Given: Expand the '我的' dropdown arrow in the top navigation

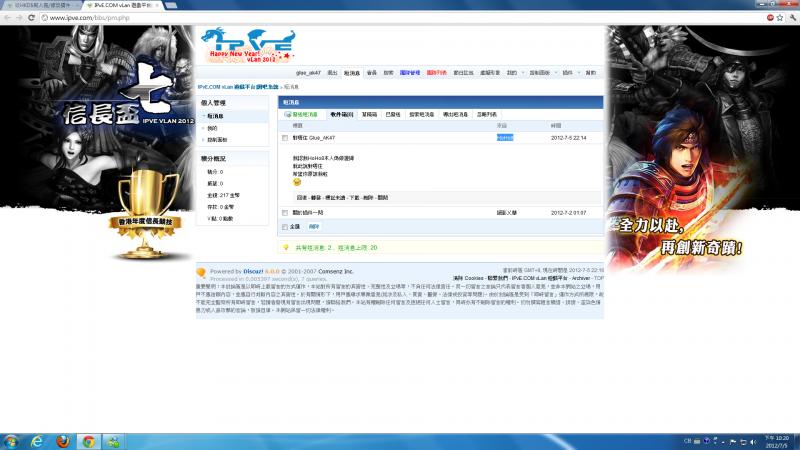Looking at the screenshot, I should click(x=522, y=73).
